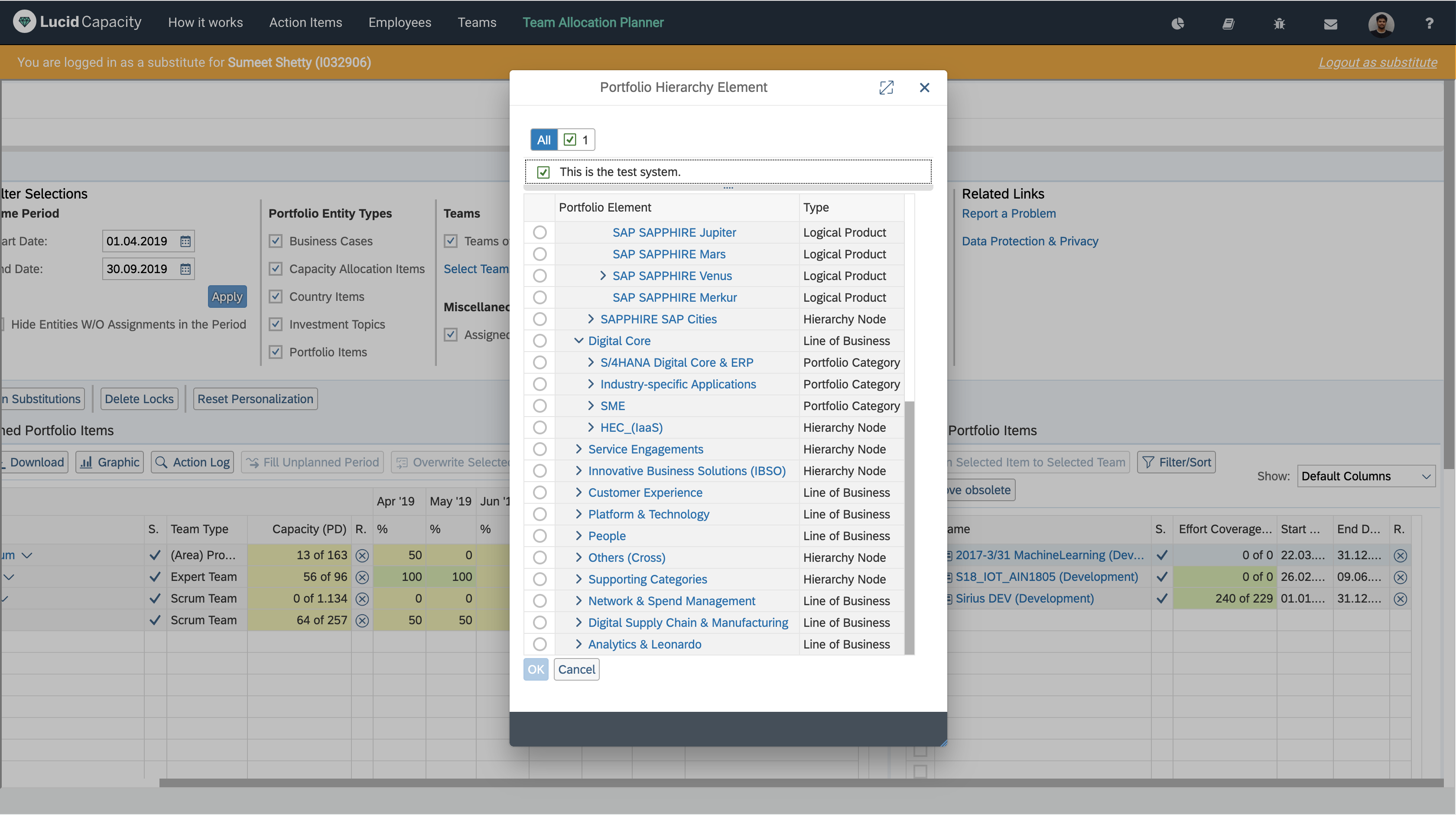Screen dimensions: 1456x815
Task: Click the Apply button
Action: 227,297
